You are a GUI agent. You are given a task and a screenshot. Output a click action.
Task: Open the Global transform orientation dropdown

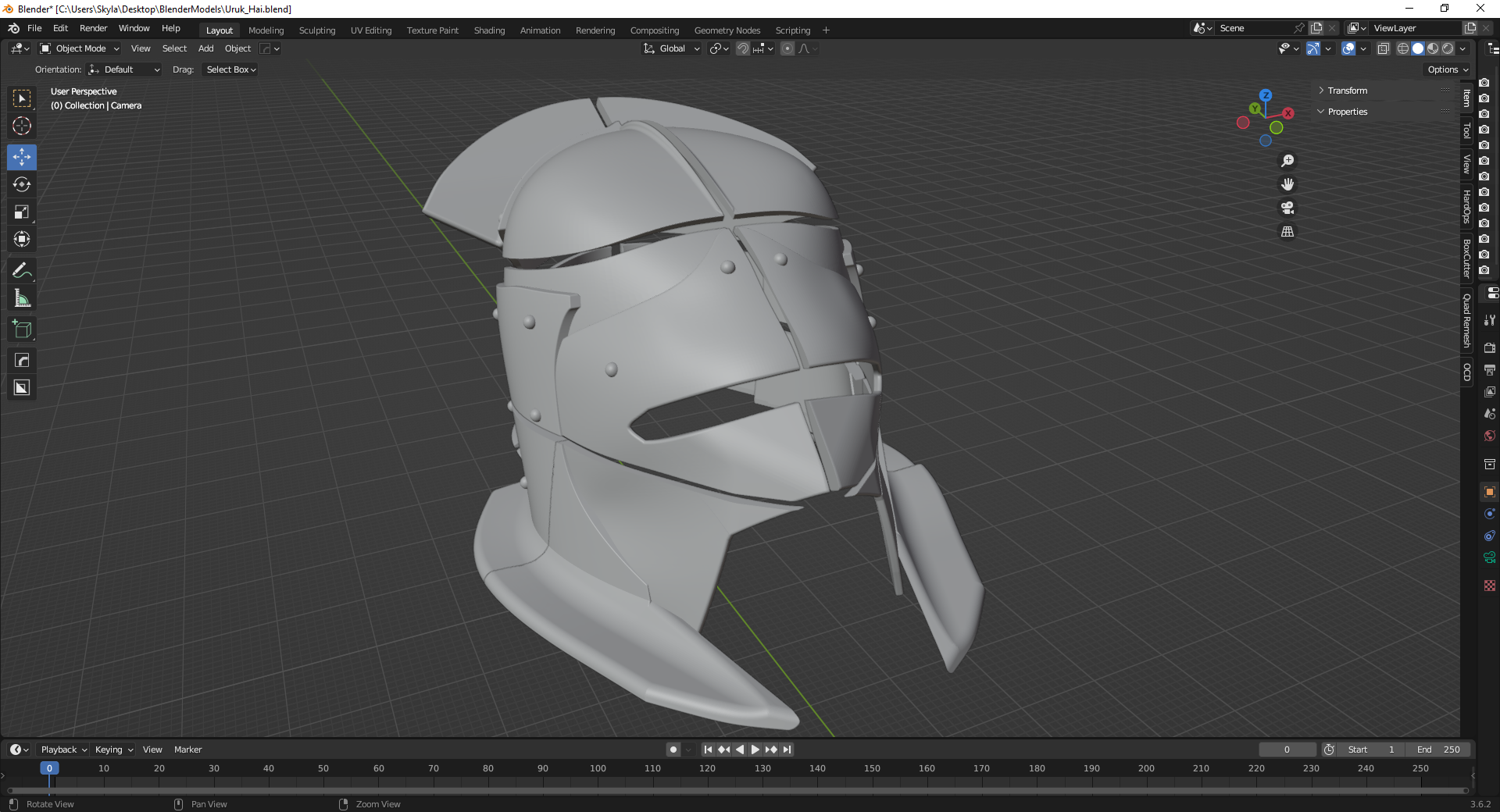(672, 48)
